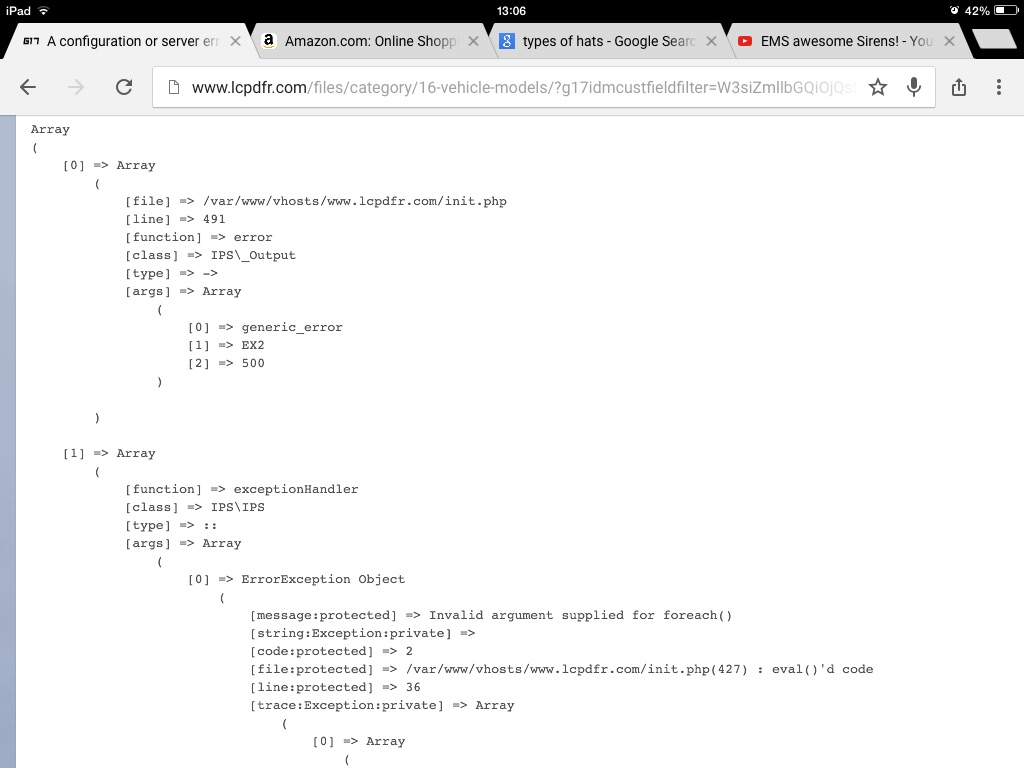
Task: Close the types of hats tab
Action: [712, 41]
